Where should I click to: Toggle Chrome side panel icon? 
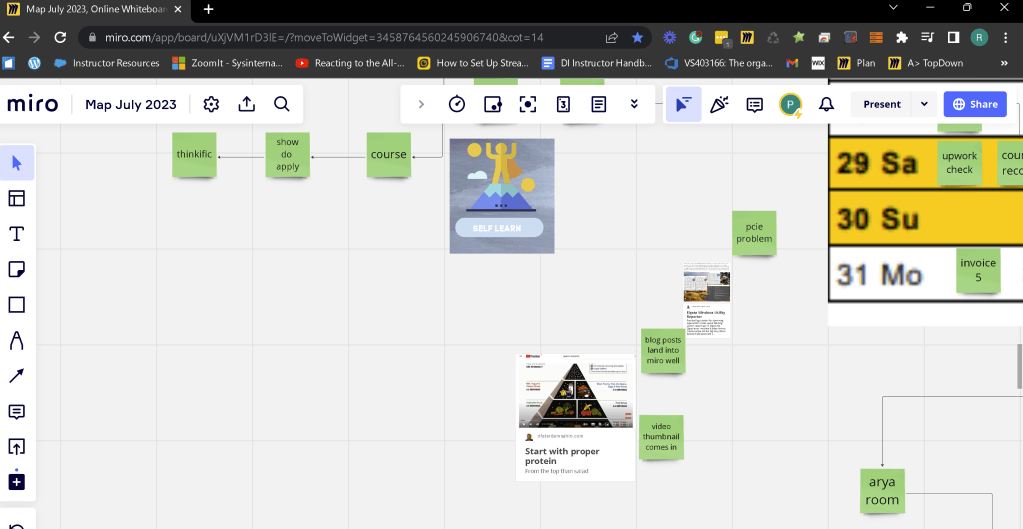point(953,37)
